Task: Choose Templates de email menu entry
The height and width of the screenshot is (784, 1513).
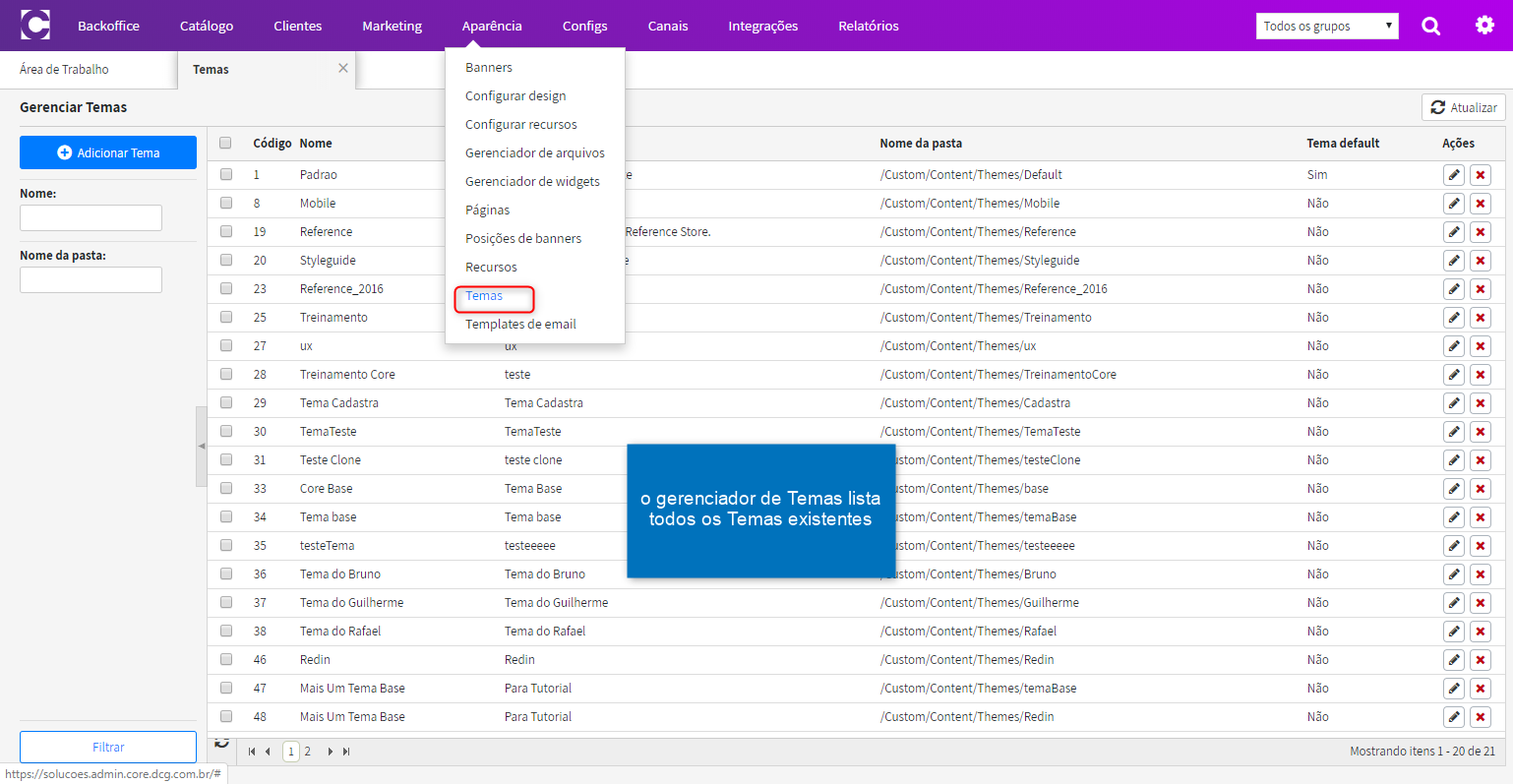Action: click(x=520, y=325)
